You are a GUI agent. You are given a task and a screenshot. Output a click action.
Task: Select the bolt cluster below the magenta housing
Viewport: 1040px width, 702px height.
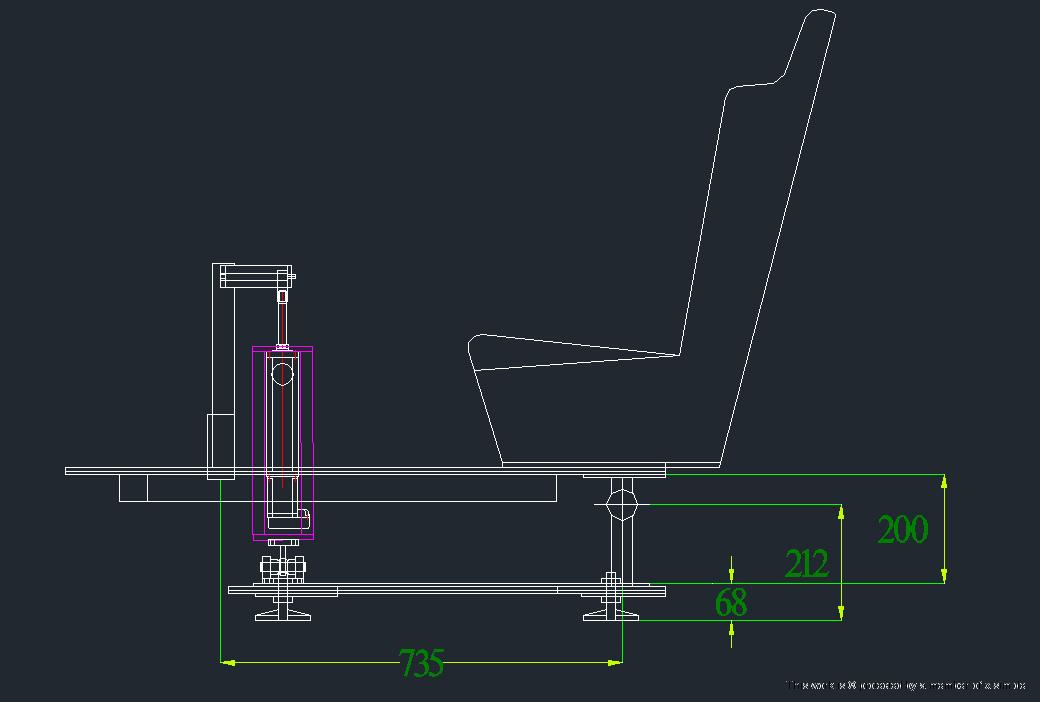click(x=282, y=568)
